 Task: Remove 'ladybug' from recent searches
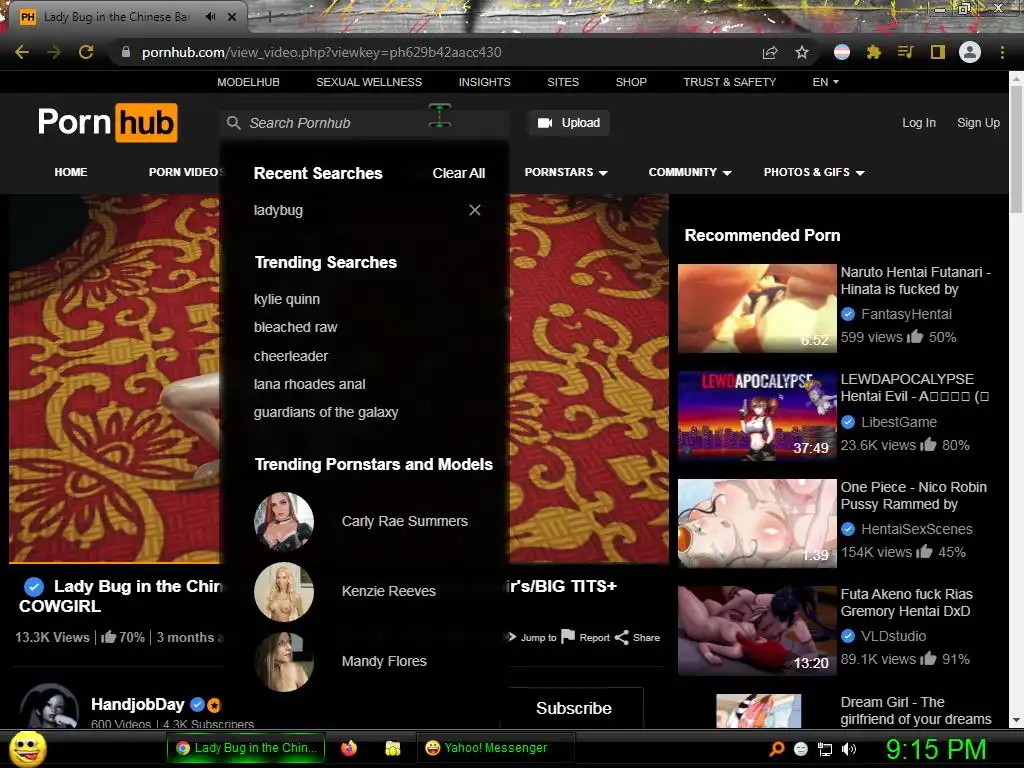[x=475, y=210]
